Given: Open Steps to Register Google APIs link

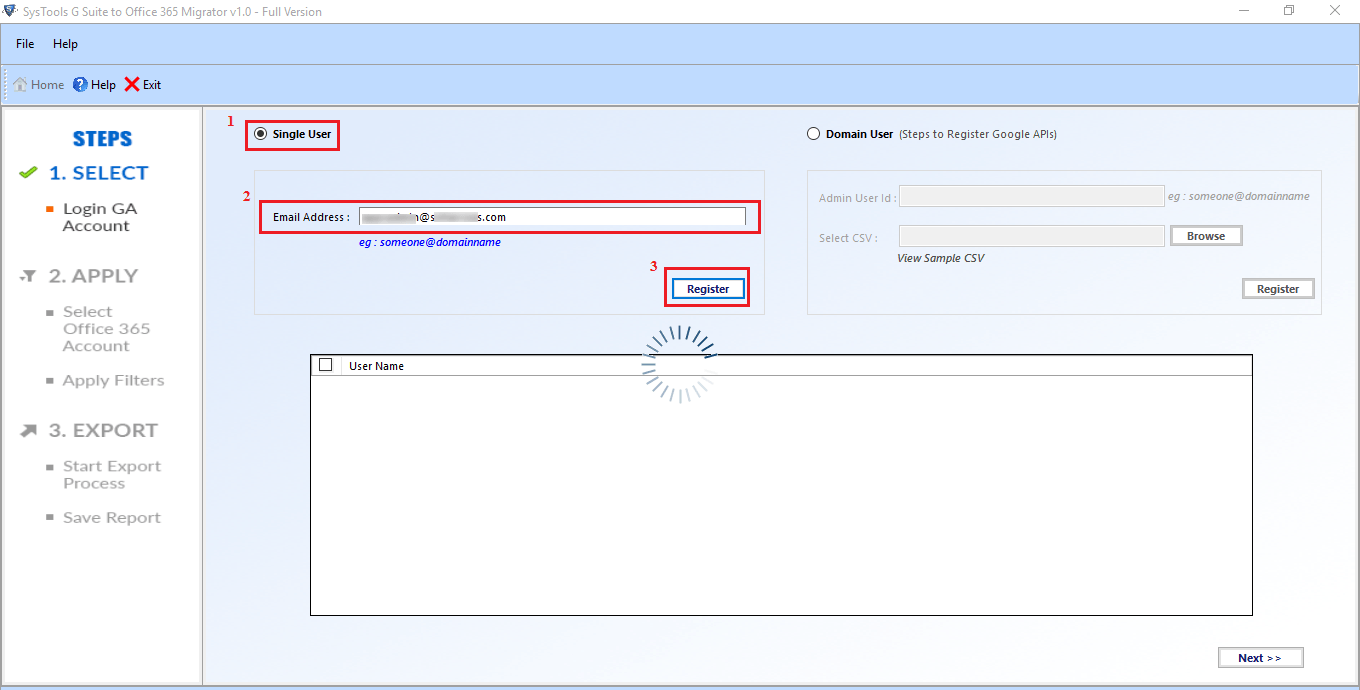Looking at the screenshot, I should [978, 134].
